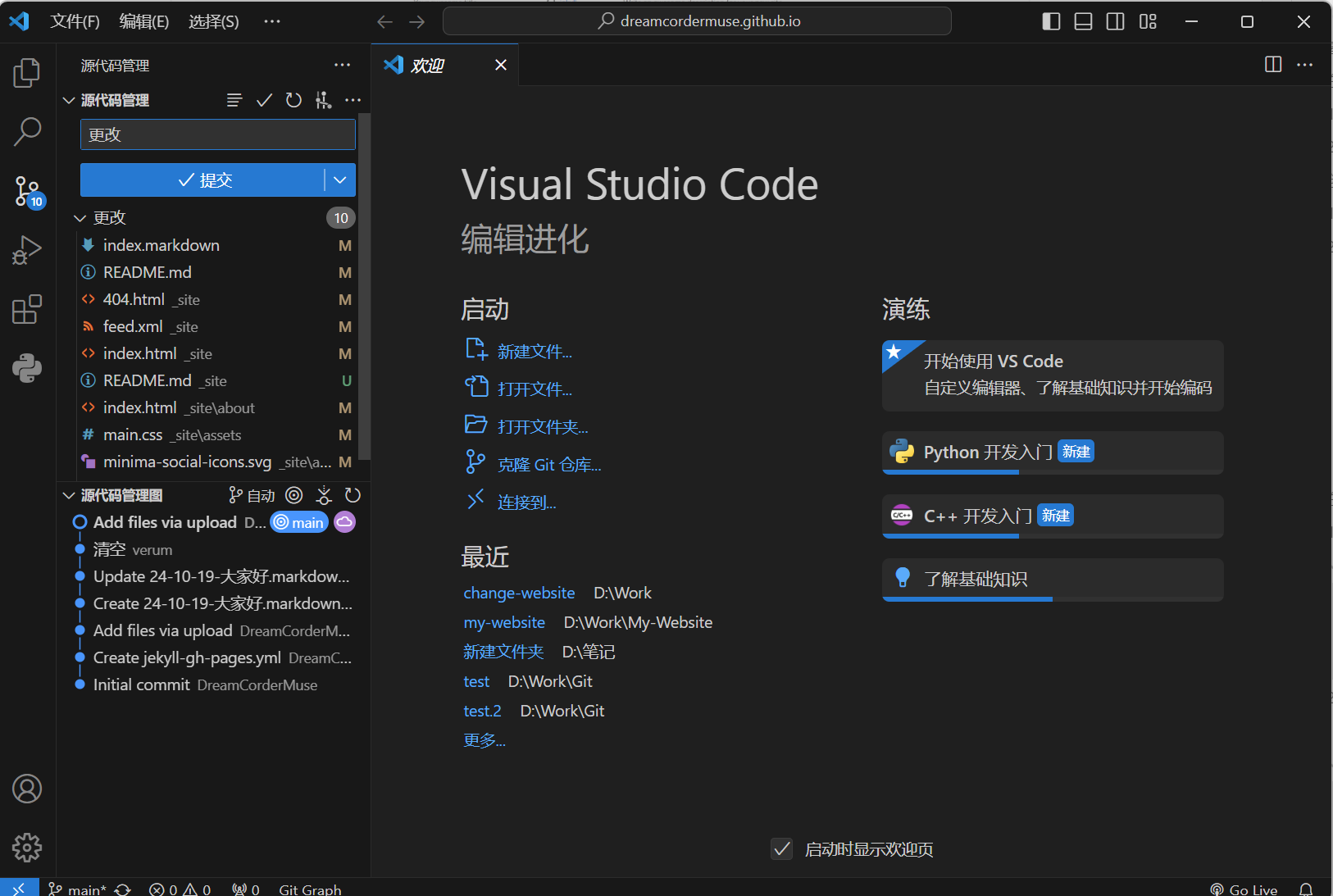The width and height of the screenshot is (1333, 896).
Task: Click 打开文件夹... link
Action: 543,427
